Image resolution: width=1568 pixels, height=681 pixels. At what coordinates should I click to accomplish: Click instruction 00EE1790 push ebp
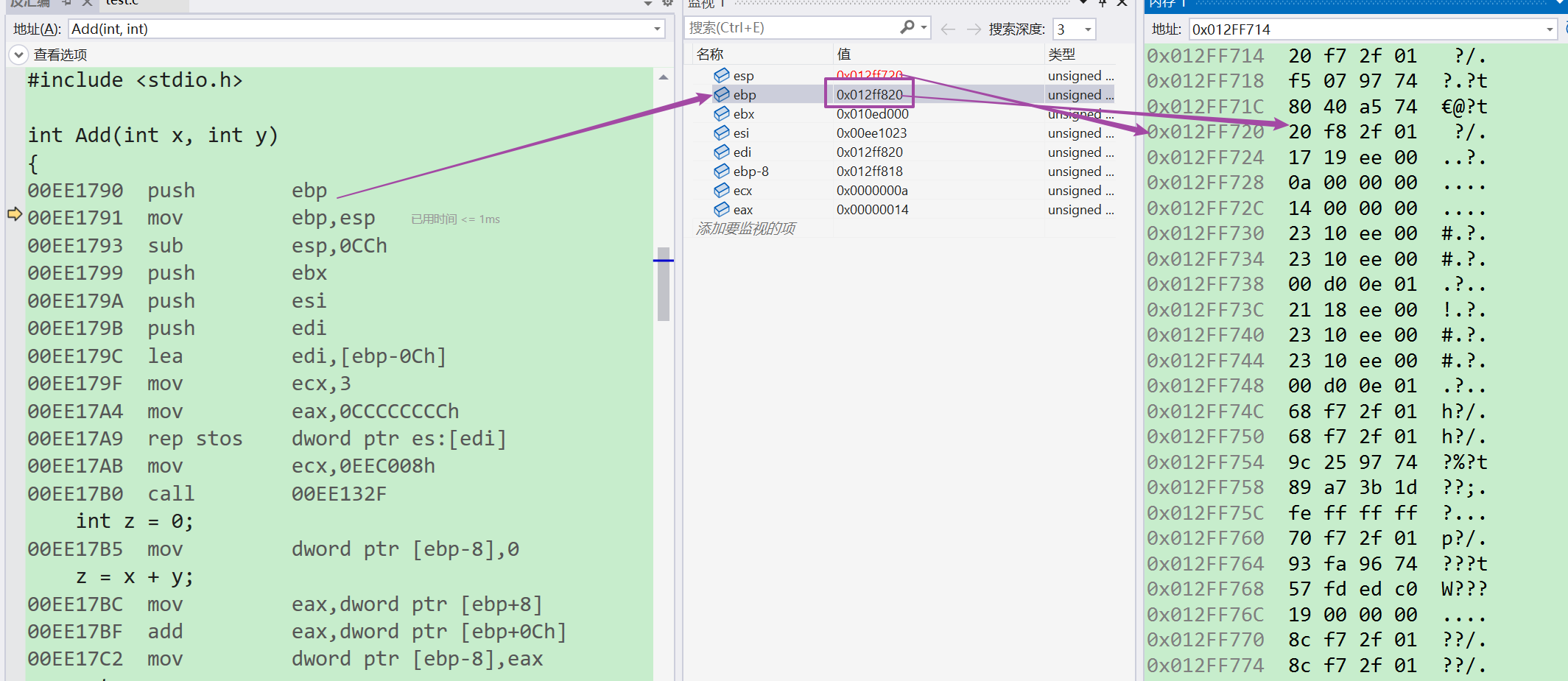click(x=177, y=190)
